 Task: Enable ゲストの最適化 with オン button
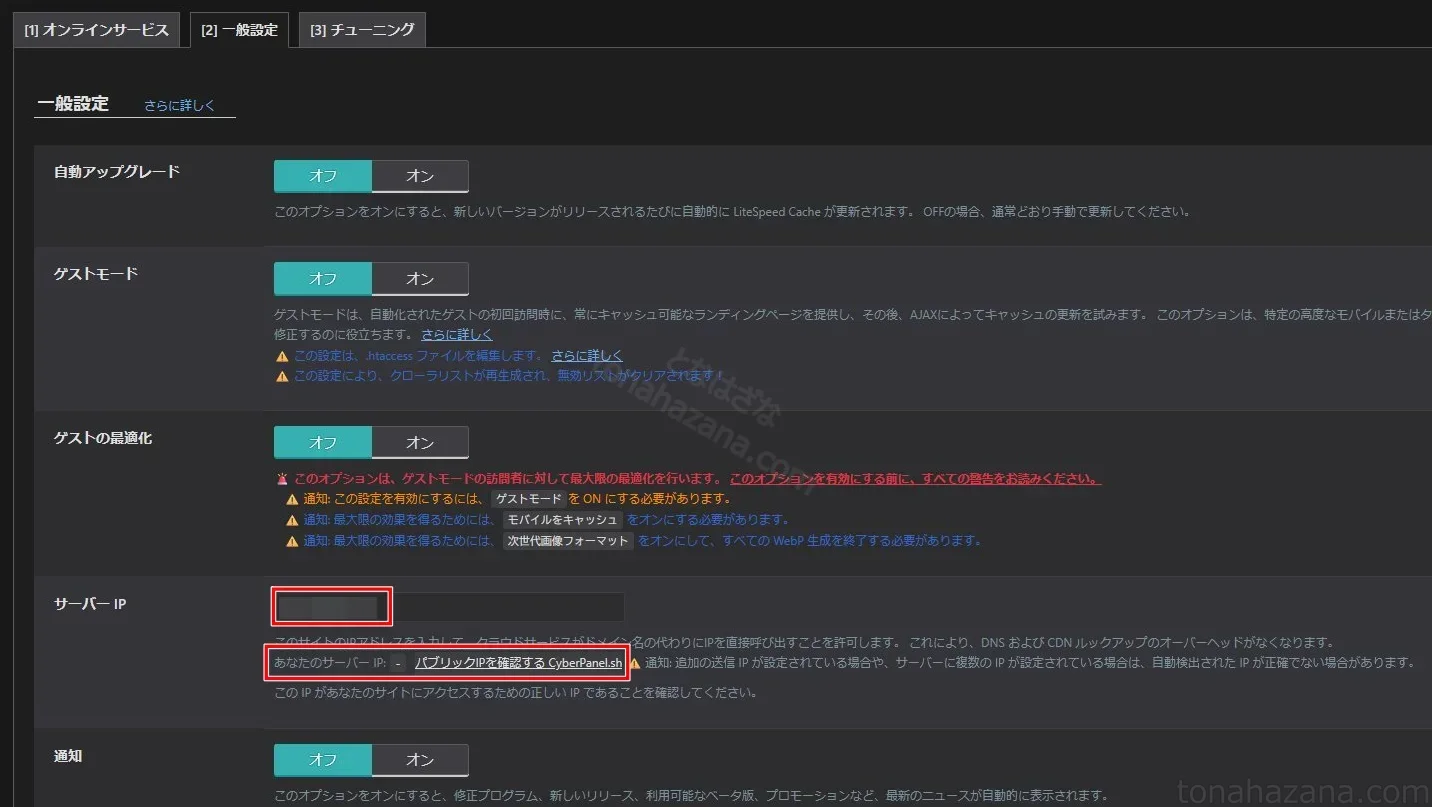point(420,442)
